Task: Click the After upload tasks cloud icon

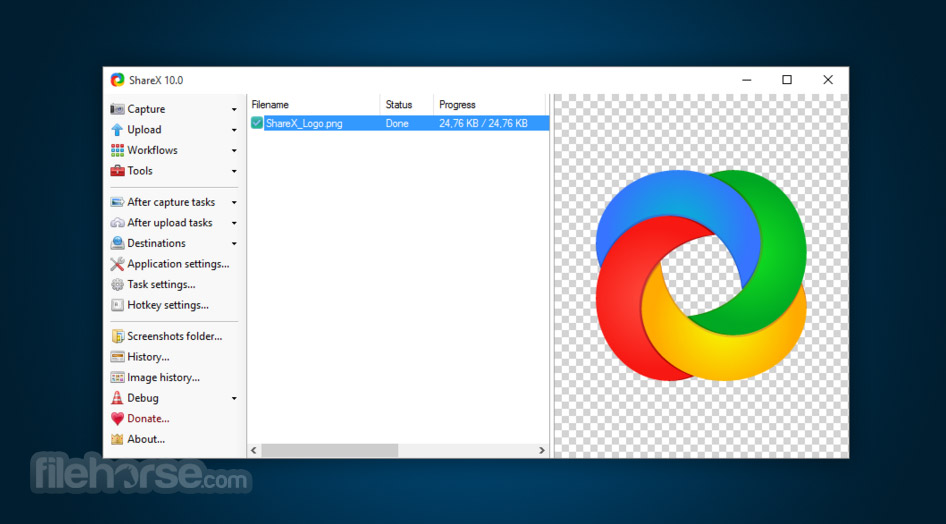Action: (x=117, y=223)
